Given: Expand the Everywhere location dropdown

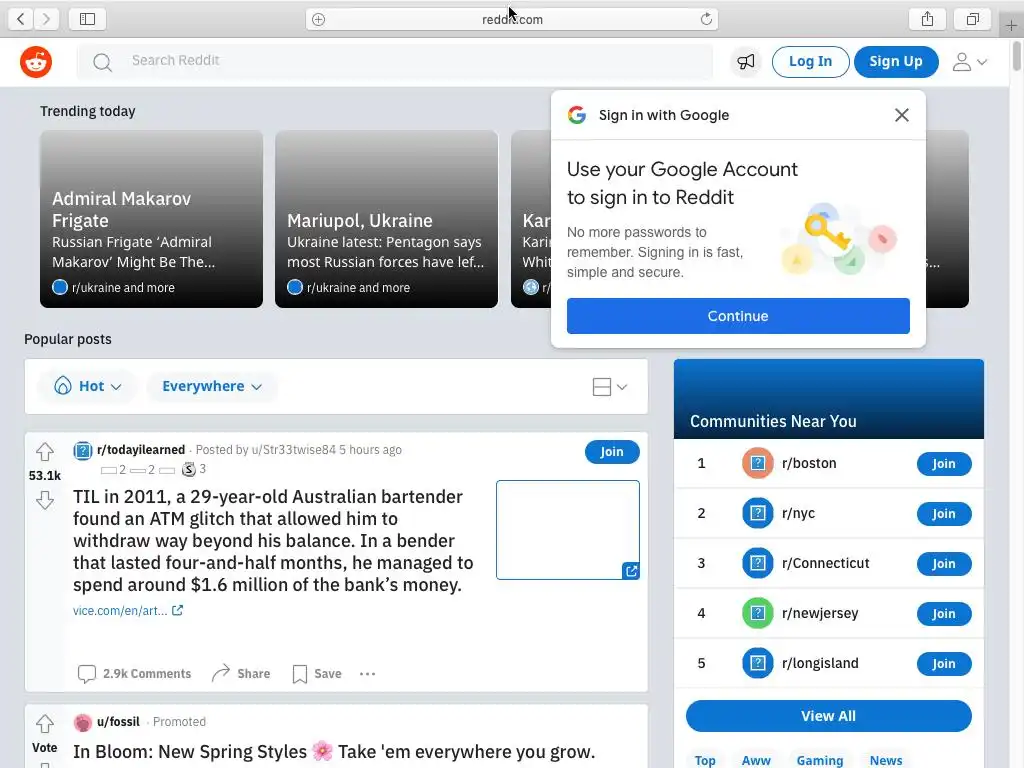Looking at the screenshot, I should [212, 386].
